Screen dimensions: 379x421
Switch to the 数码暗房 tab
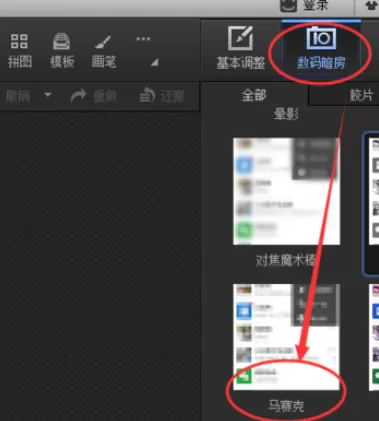coord(321,48)
